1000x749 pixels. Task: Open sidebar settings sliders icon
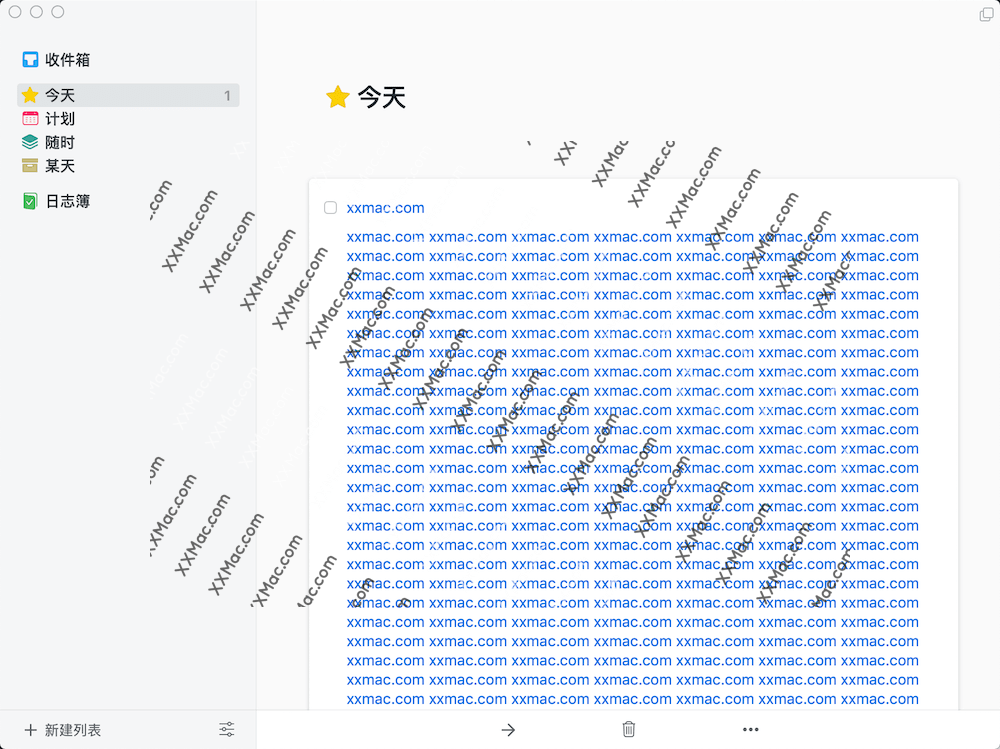click(x=227, y=730)
